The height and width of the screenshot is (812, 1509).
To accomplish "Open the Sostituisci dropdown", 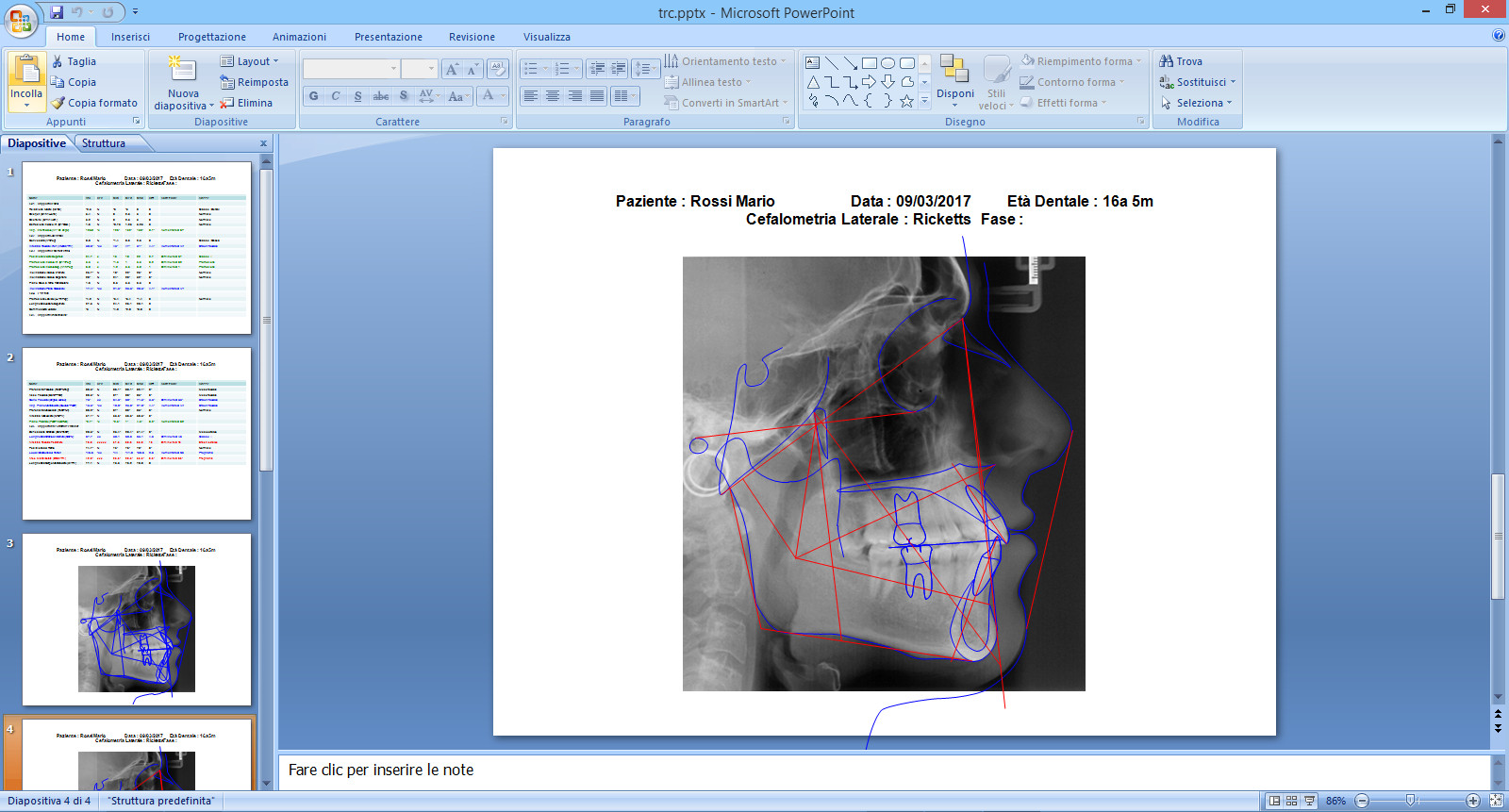I will coord(1197,82).
